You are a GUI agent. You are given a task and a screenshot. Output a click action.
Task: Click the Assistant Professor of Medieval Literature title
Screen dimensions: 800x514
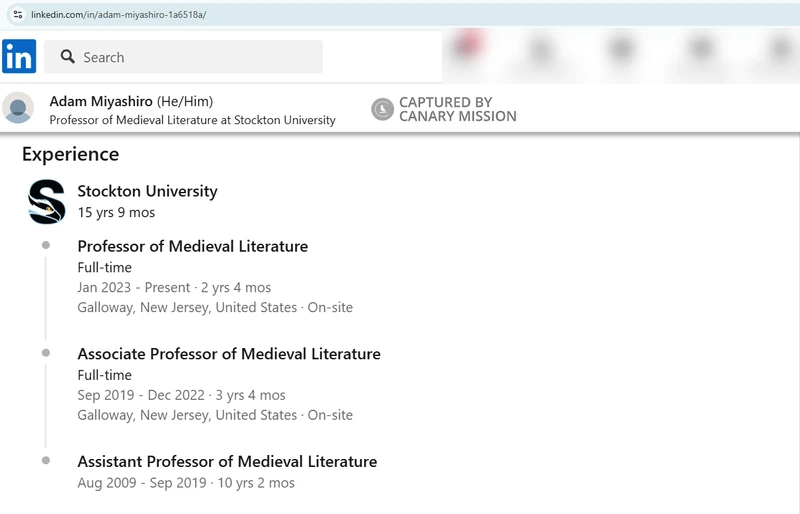point(227,461)
